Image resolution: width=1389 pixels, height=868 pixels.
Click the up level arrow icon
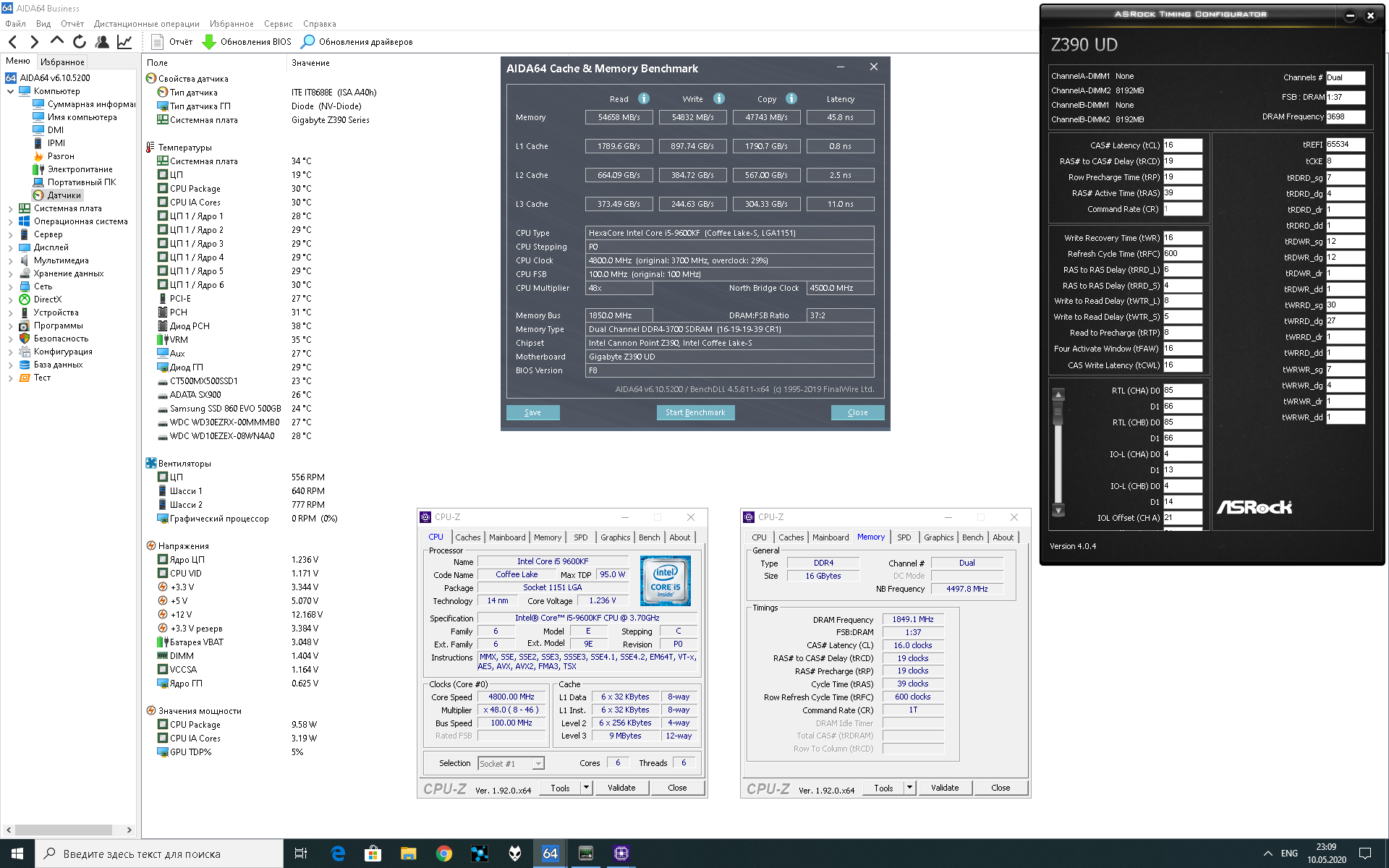pyautogui.click(x=57, y=41)
